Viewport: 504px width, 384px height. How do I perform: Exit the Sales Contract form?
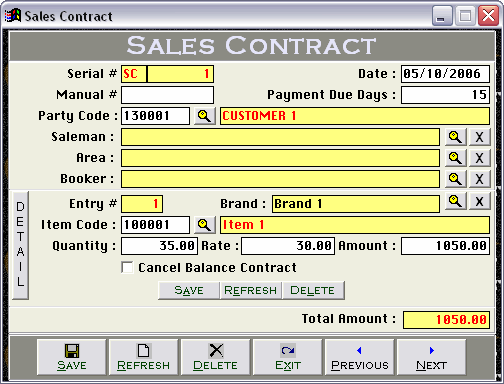pos(288,357)
